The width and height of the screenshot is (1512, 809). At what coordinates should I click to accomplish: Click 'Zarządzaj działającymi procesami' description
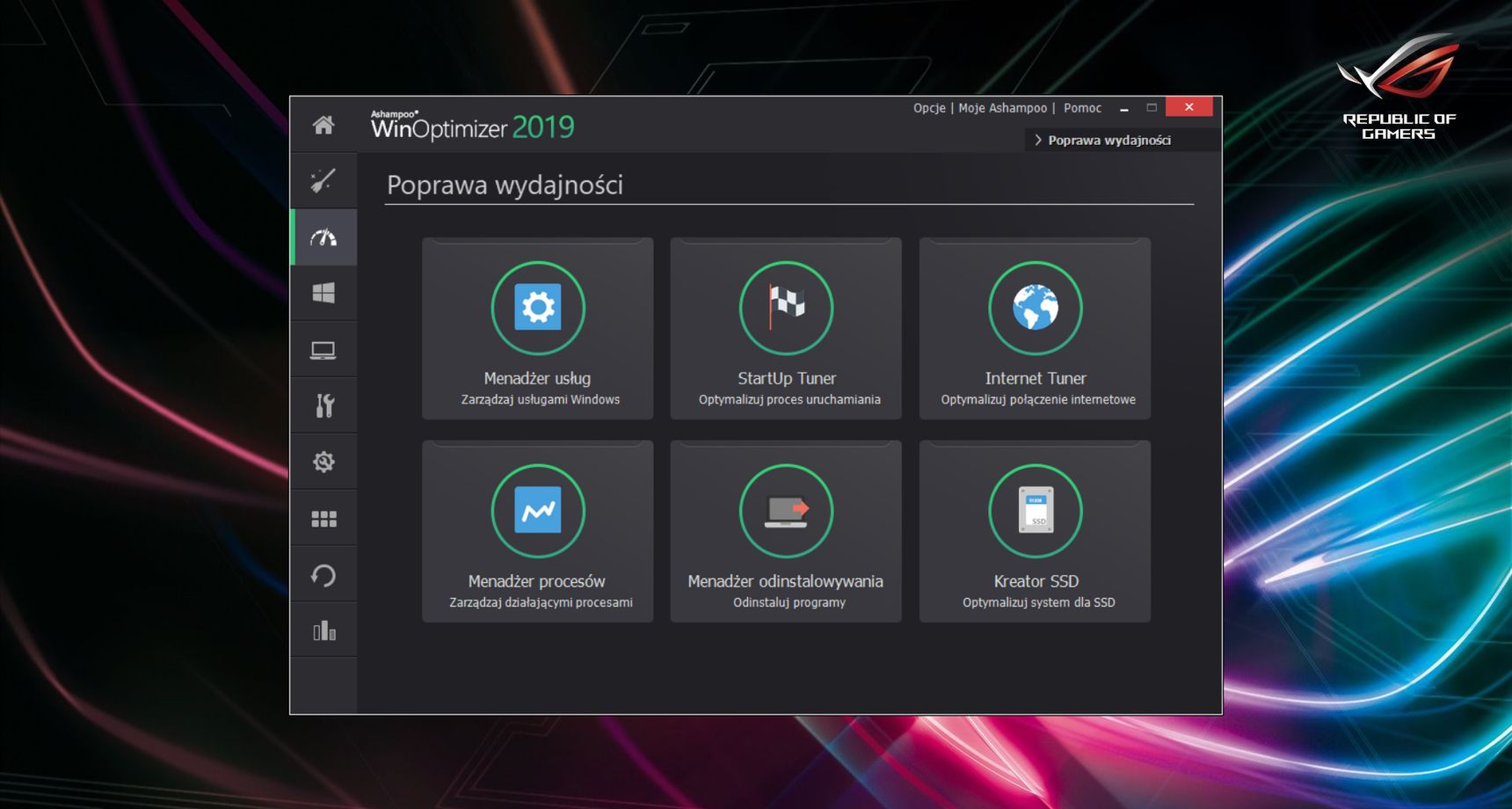[x=541, y=602]
